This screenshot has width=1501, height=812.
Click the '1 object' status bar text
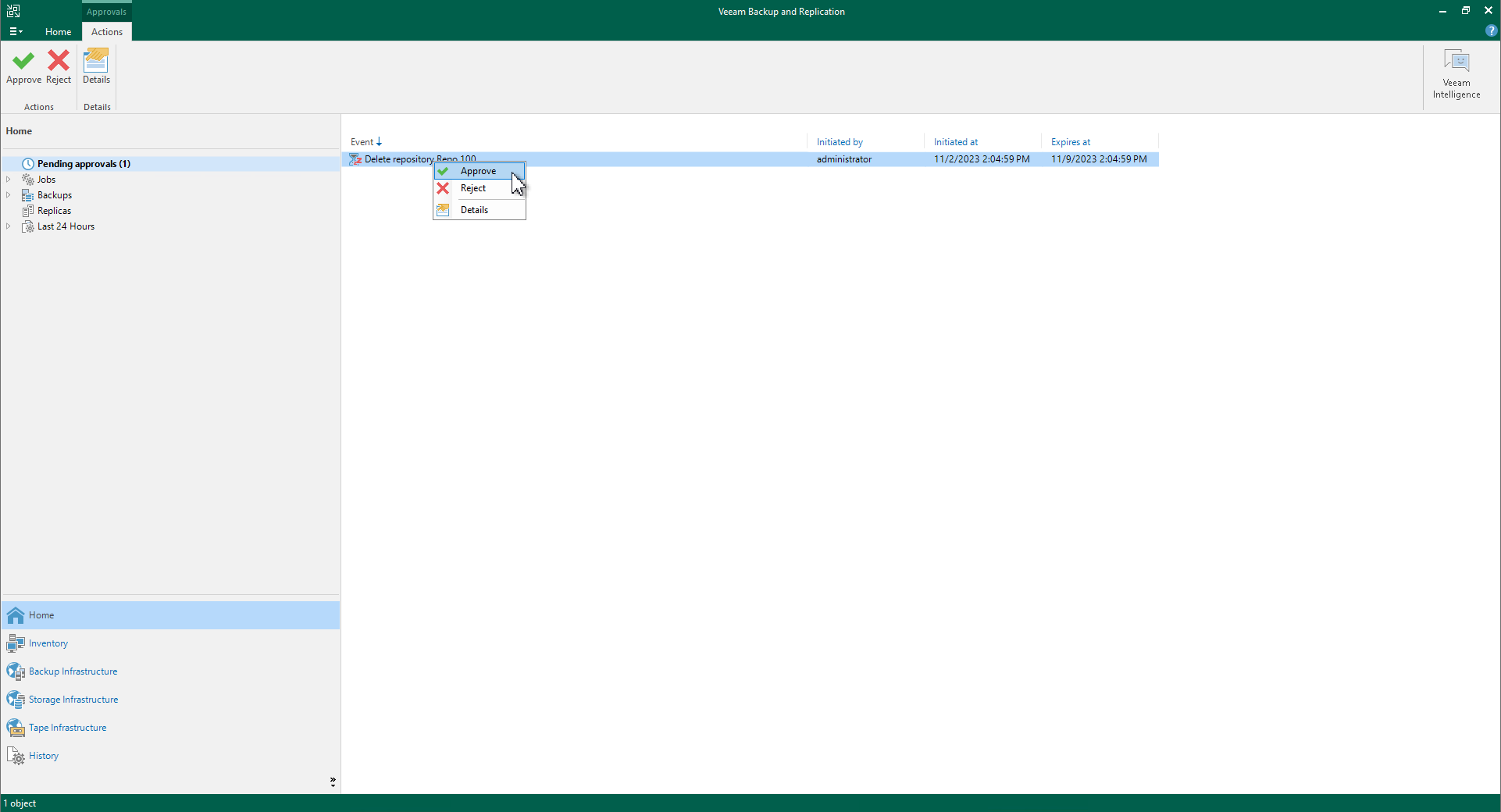click(x=20, y=803)
